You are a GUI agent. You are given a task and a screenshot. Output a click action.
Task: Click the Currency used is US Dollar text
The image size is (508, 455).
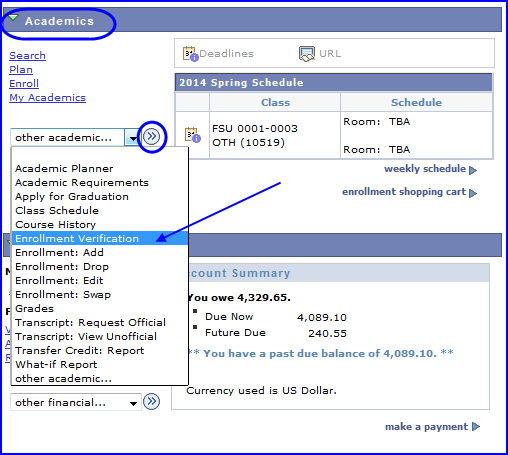pyautogui.click(x=261, y=391)
